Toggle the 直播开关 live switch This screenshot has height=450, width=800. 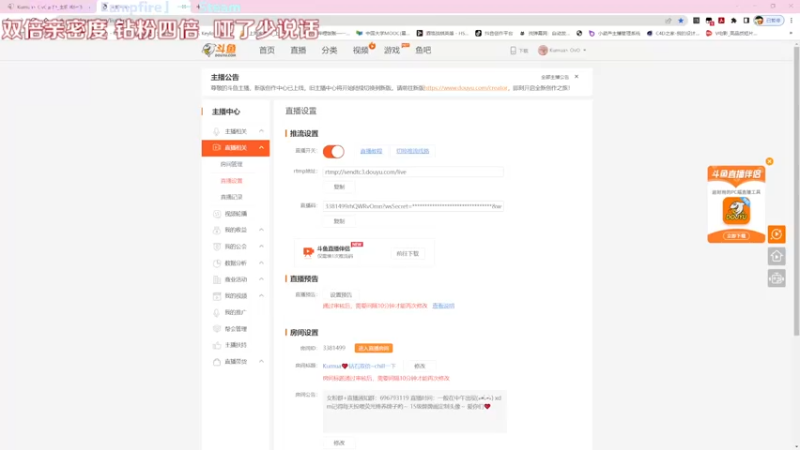pyautogui.click(x=334, y=151)
